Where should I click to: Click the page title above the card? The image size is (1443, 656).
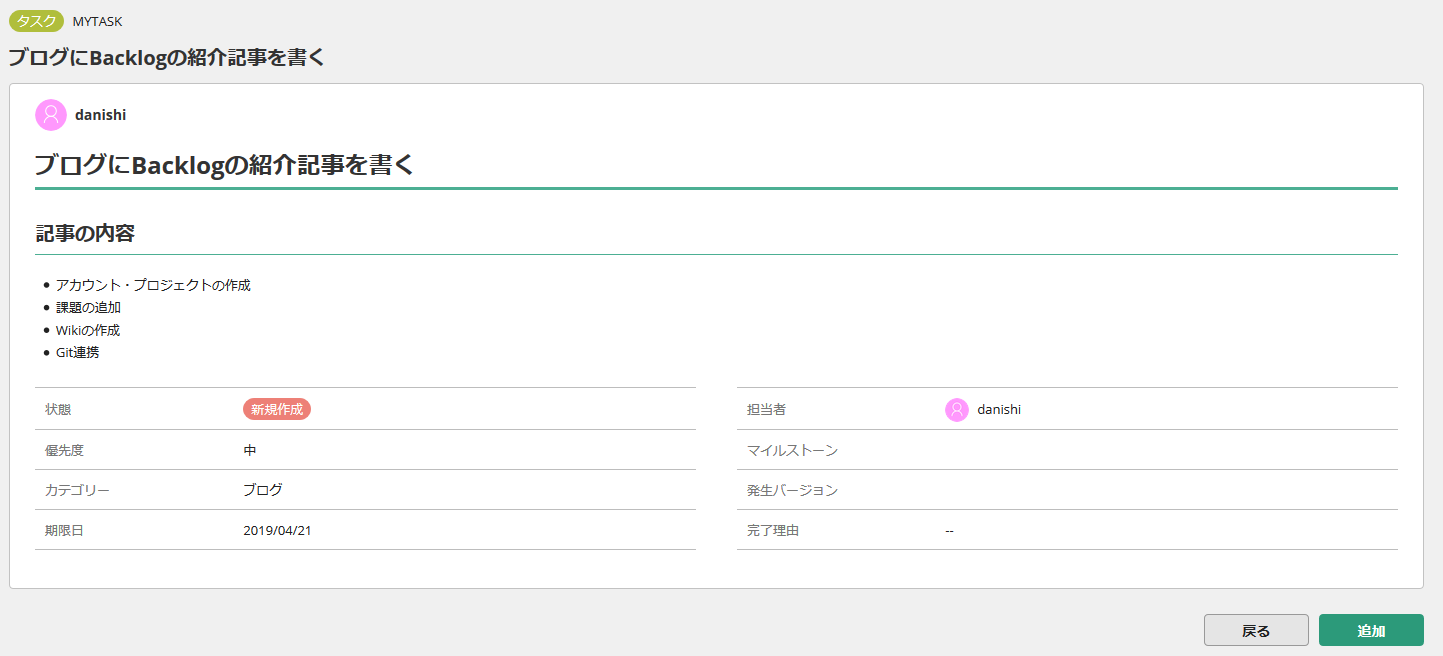[x=167, y=58]
